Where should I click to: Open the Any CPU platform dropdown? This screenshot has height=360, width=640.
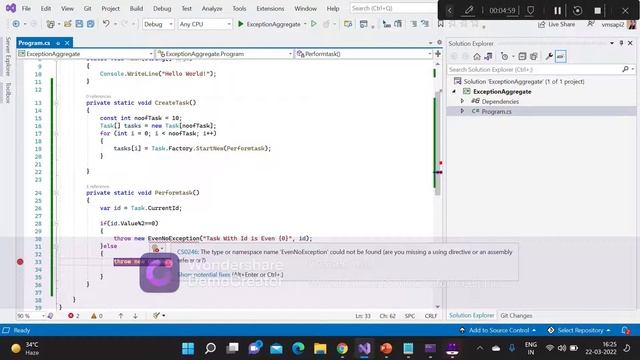(205, 24)
